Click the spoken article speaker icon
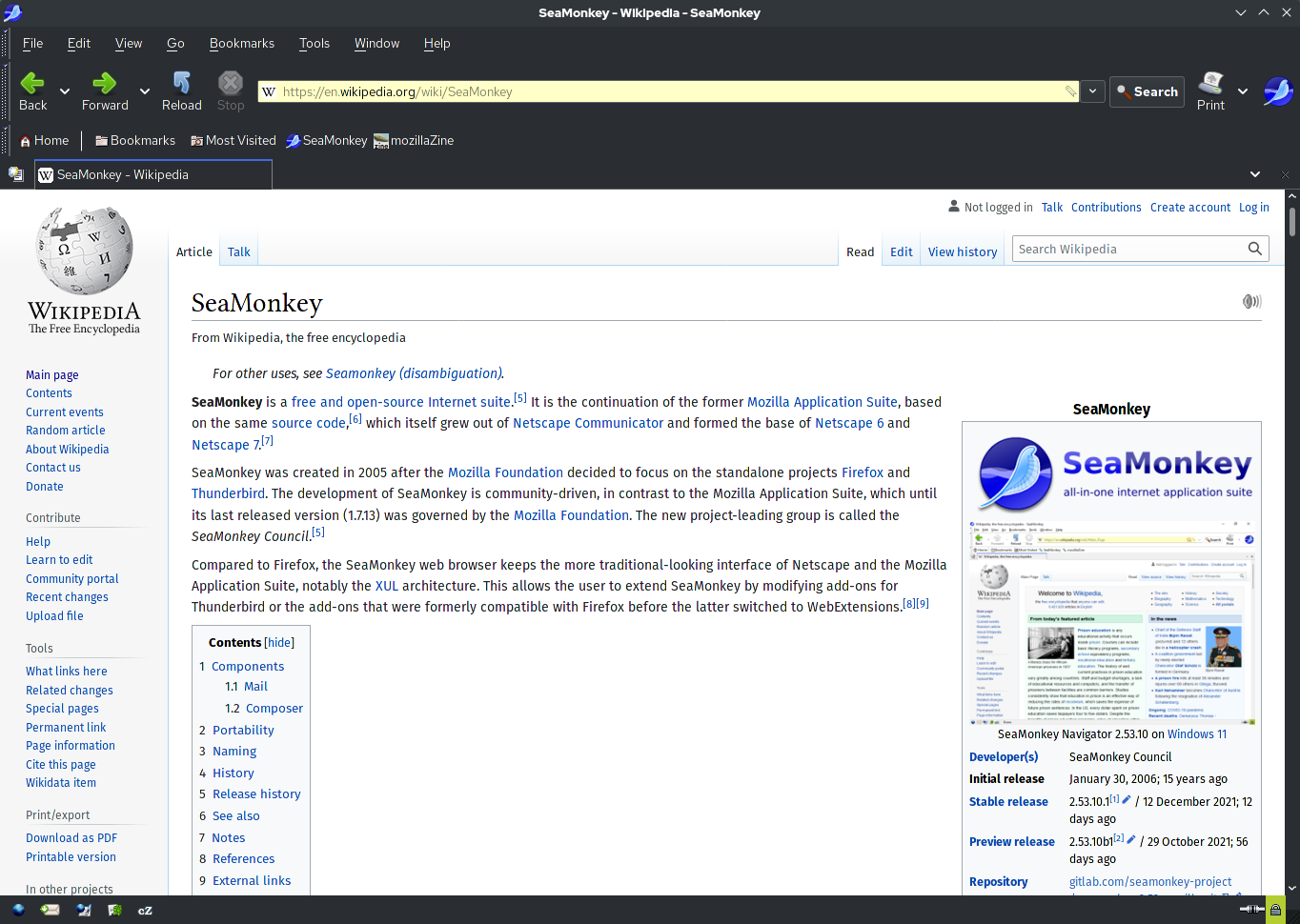The width and height of the screenshot is (1300, 924). (x=1251, y=301)
